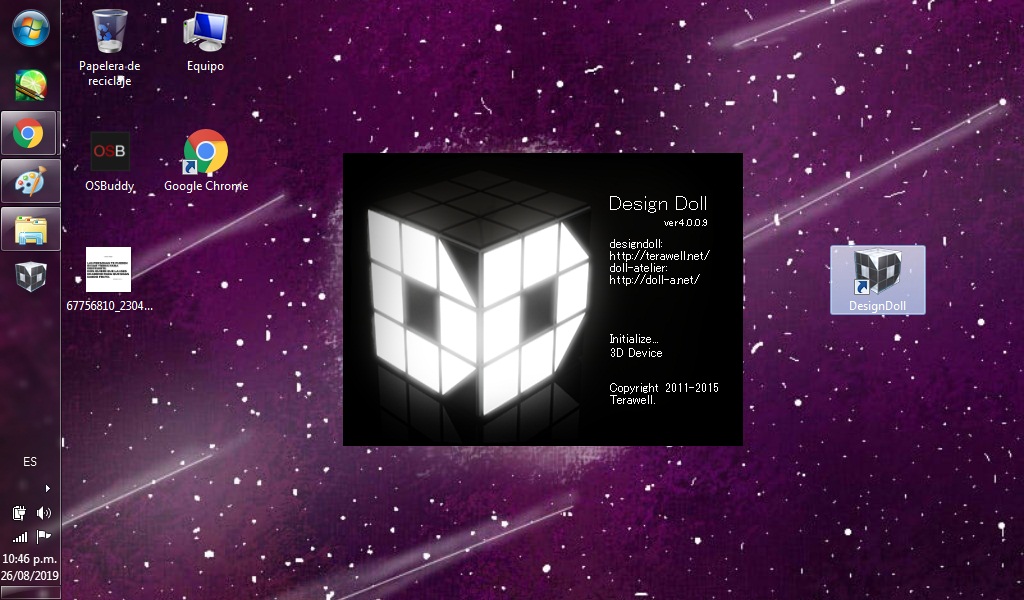Open the Papelera de reciclaje desktop icon
Viewport: 1024px width, 600px height.
[109, 47]
